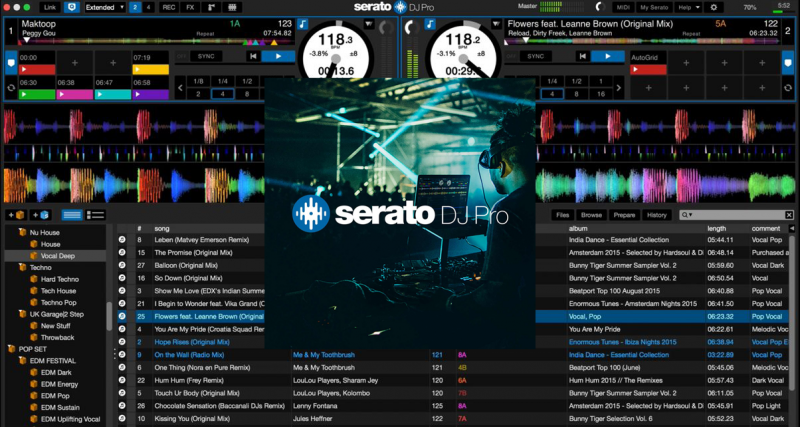Switch library to album art list view icon

tap(95, 215)
